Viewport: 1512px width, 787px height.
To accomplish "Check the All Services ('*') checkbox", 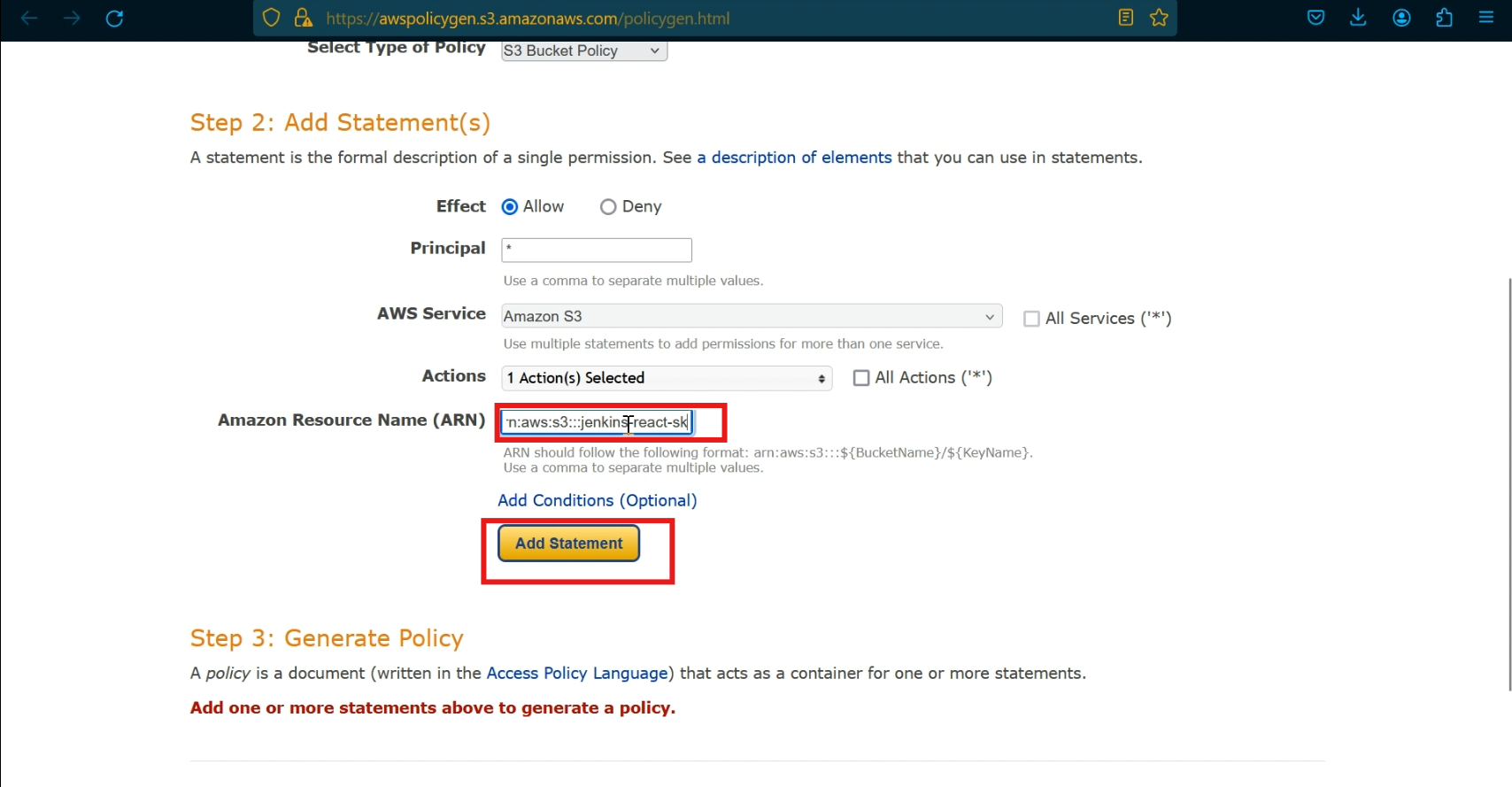I will [1031, 319].
